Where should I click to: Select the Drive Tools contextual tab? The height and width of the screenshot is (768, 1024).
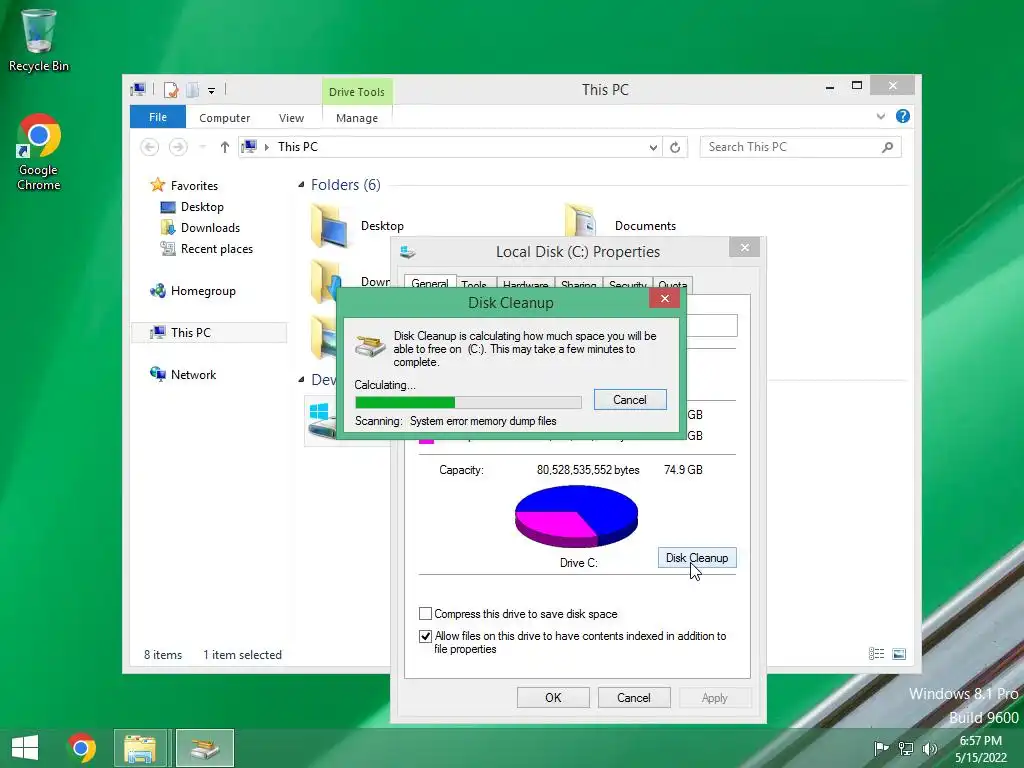click(357, 92)
